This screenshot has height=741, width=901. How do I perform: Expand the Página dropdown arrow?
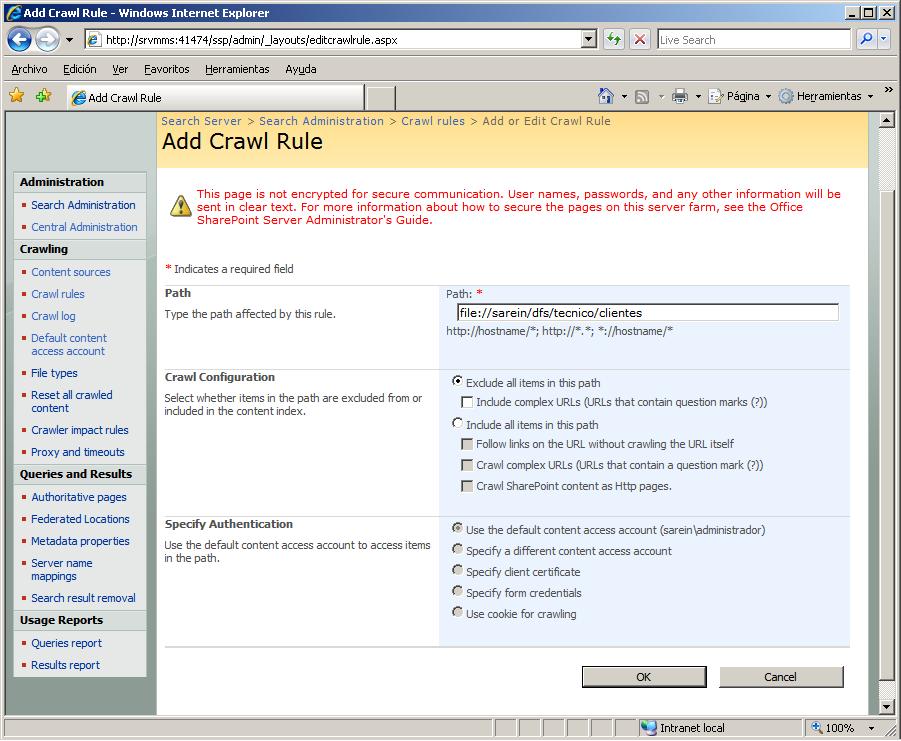click(768, 97)
